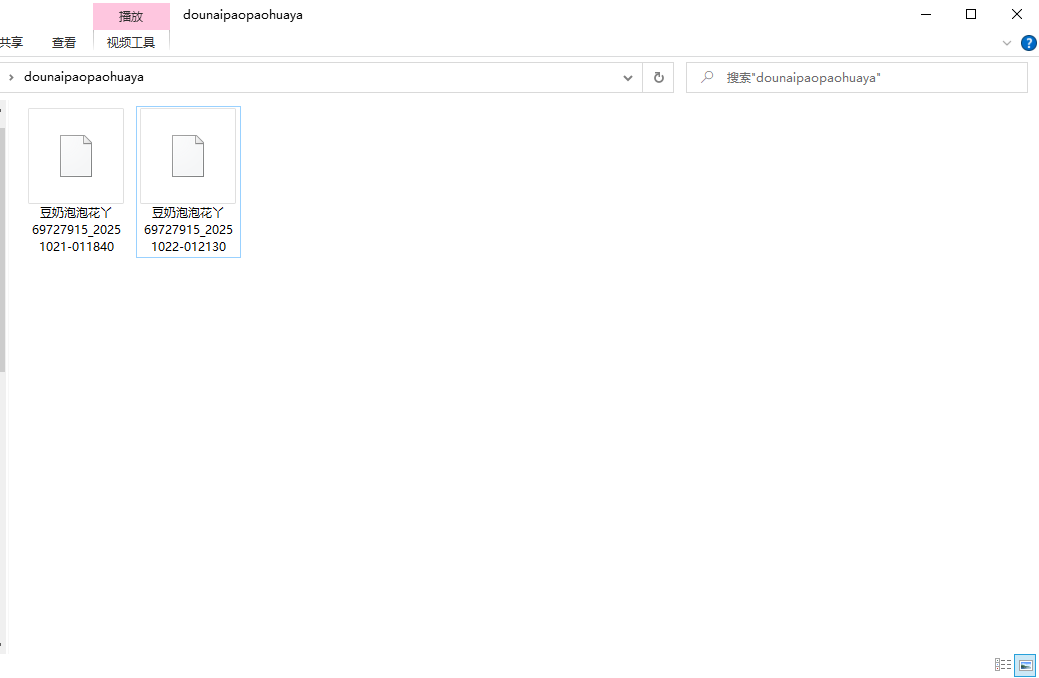Click the magnifier icon in search box

click(707, 77)
